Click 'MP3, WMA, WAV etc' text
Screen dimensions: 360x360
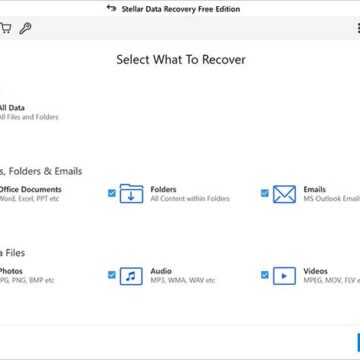coord(183,280)
